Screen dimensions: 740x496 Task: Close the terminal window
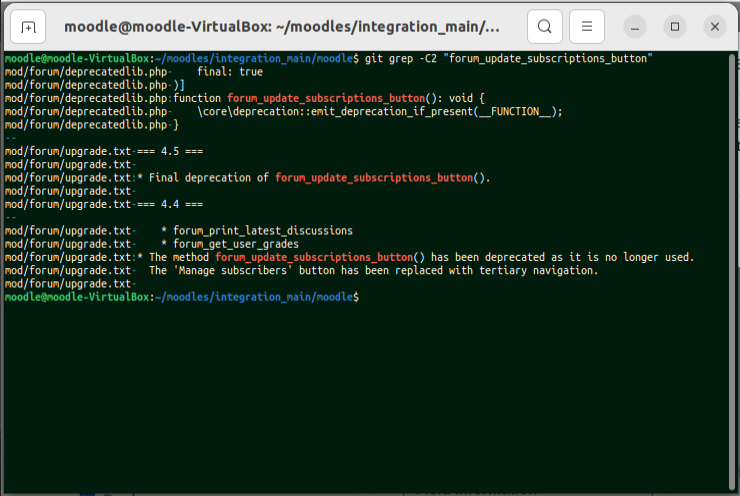[715, 27]
